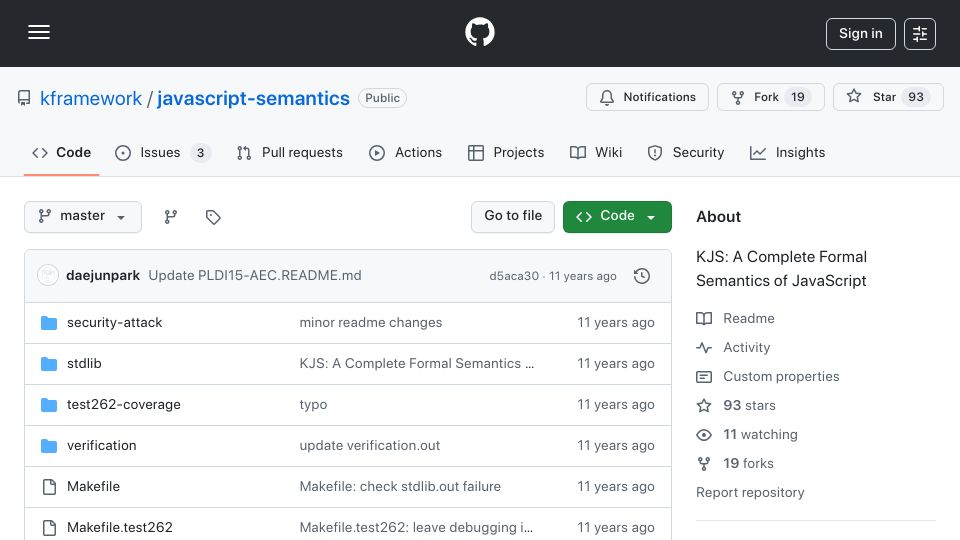Open commit hash d5aca30
This screenshot has width=960, height=540.
coord(514,276)
